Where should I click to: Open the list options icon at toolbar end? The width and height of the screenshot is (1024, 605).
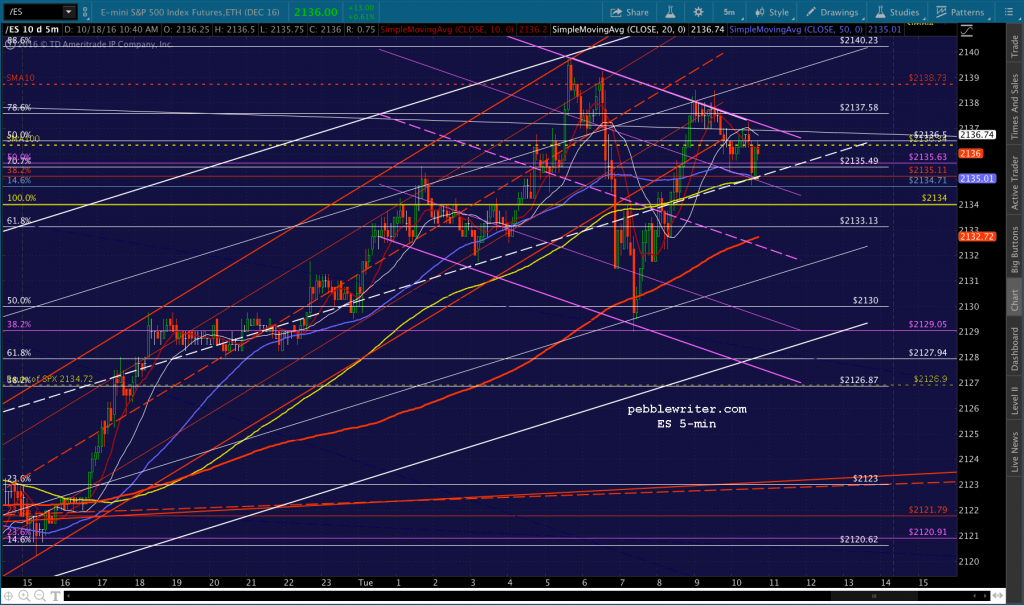tap(1008, 12)
